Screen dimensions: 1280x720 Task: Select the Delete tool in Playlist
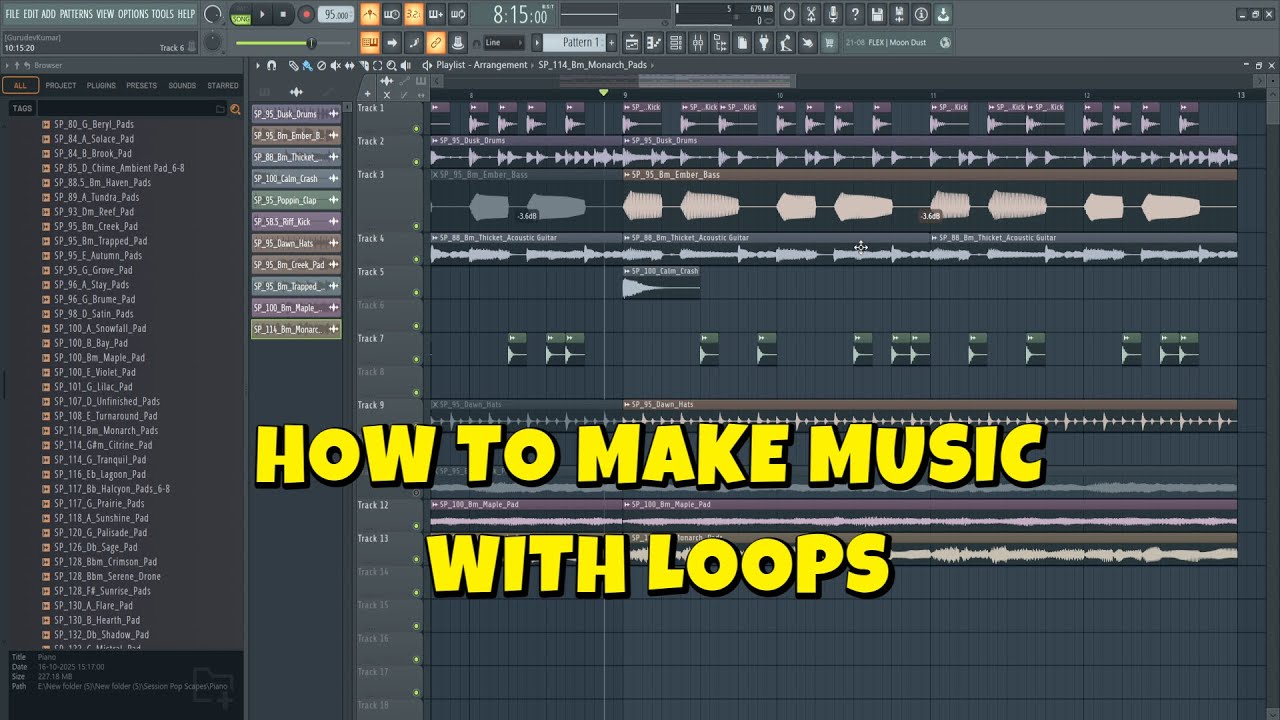[x=321, y=65]
